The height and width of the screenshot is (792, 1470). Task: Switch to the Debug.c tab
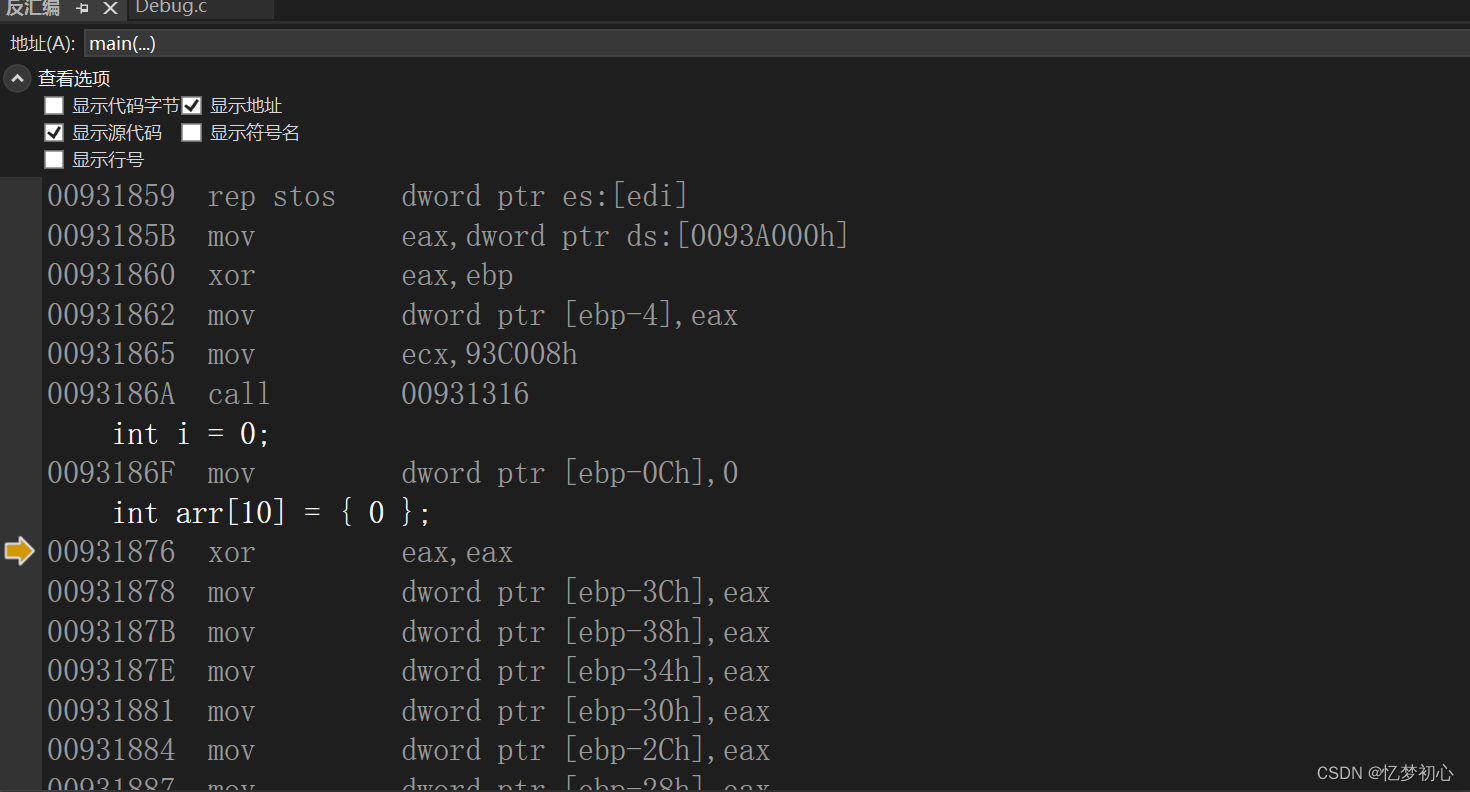click(x=171, y=8)
